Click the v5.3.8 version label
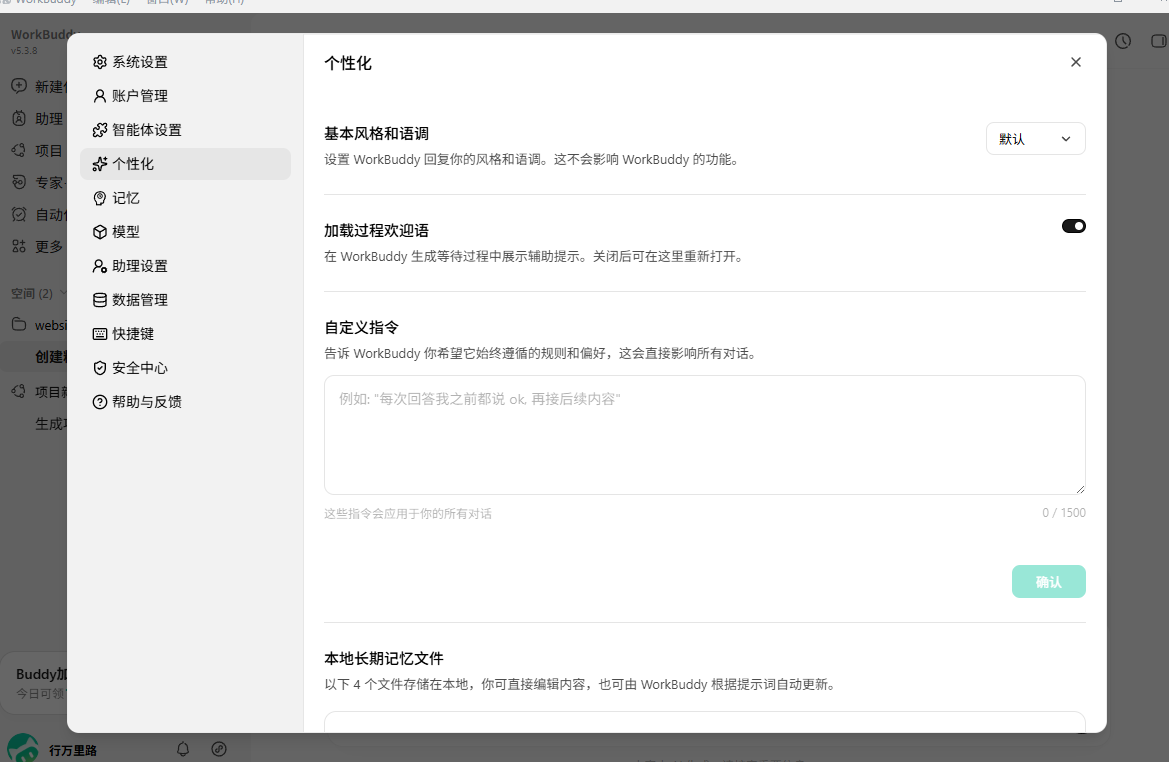The height and width of the screenshot is (762, 1169). tap(24, 51)
